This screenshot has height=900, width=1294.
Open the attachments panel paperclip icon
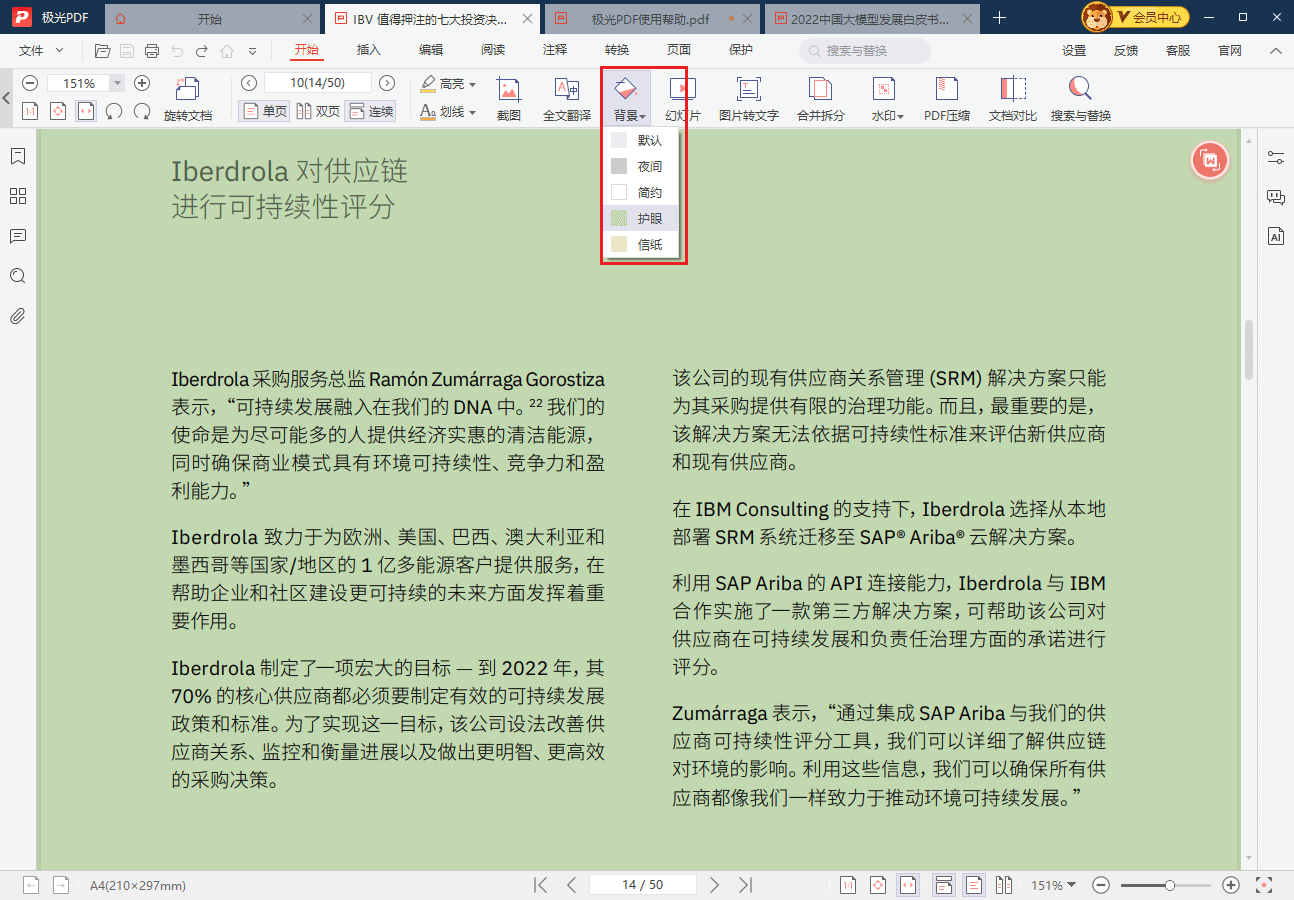(17, 316)
